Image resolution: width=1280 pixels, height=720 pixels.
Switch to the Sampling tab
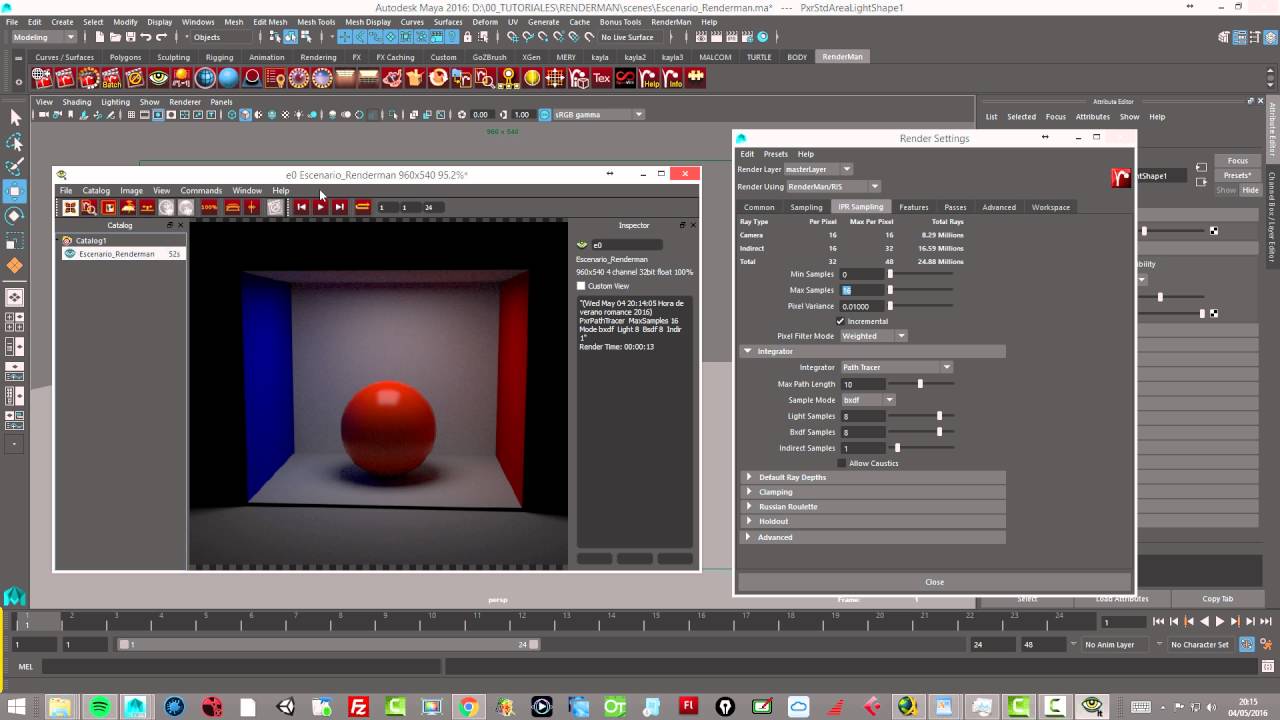pos(806,207)
